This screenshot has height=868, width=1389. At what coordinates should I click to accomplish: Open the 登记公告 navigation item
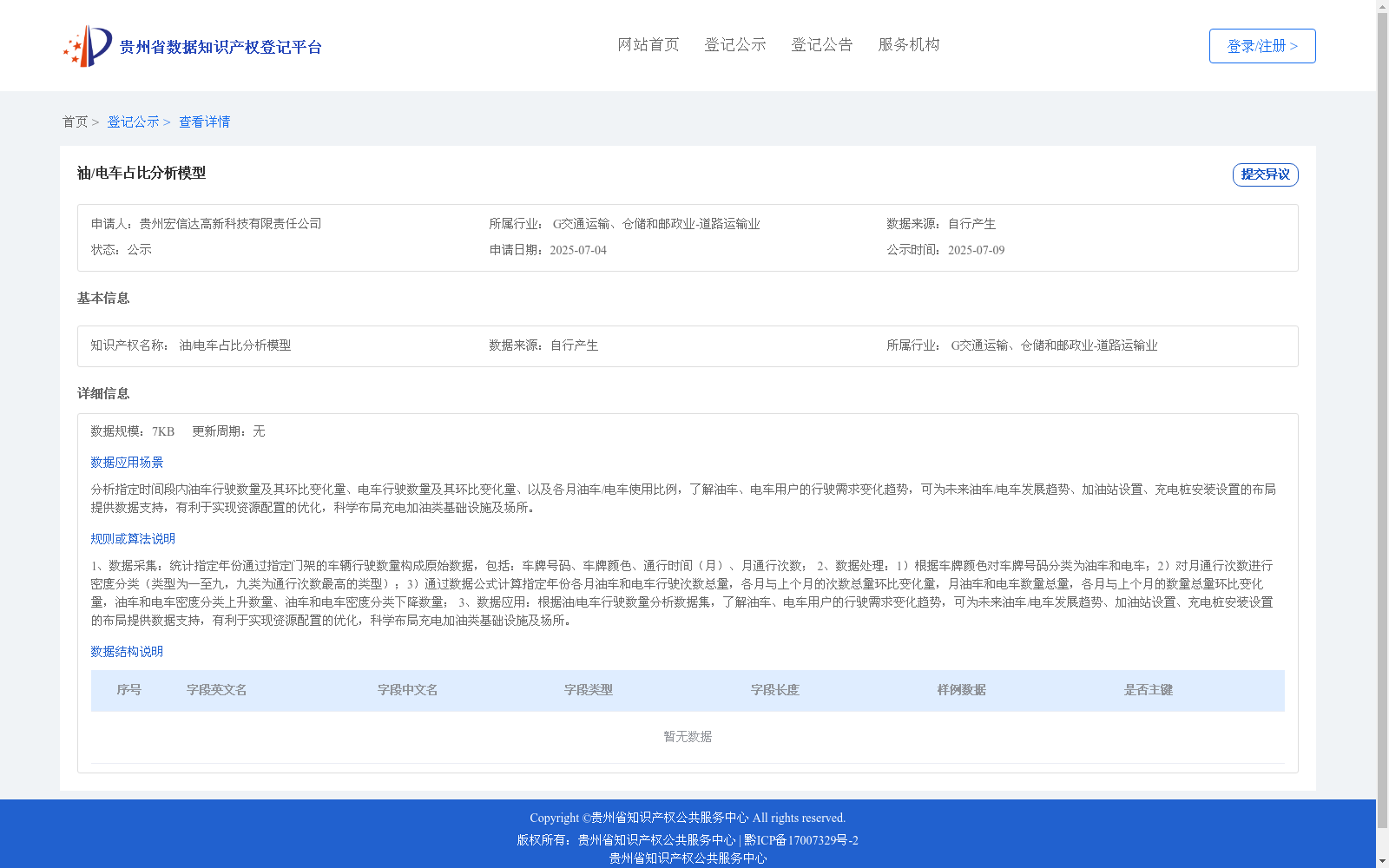pos(822,44)
